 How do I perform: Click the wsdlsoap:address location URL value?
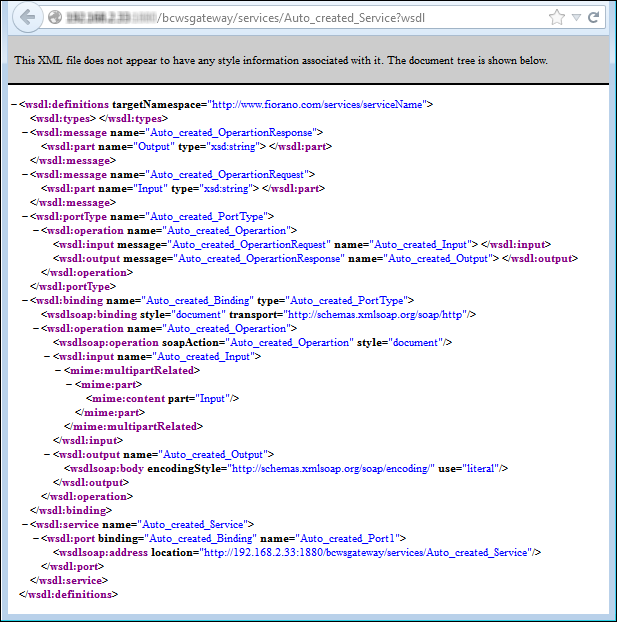coord(368,552)
